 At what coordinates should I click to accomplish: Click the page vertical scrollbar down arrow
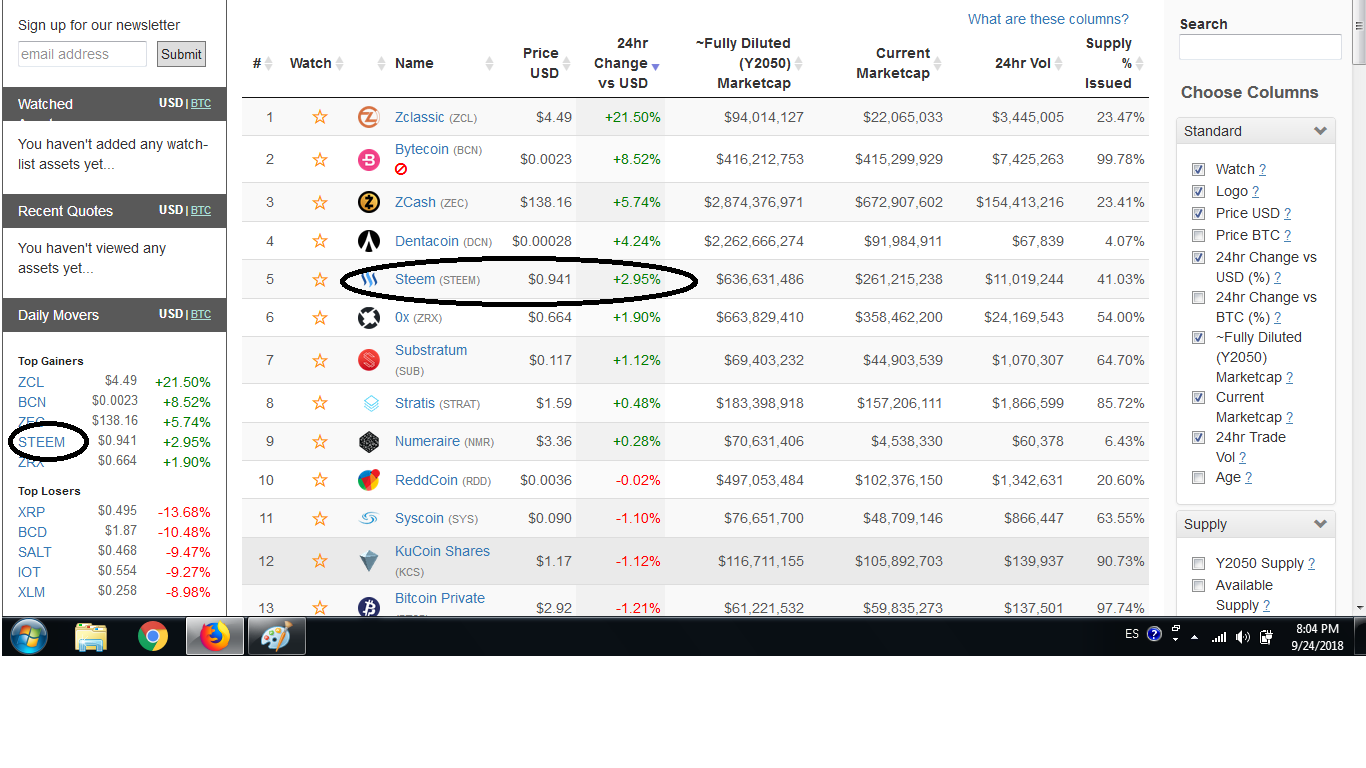pos(1358,607)
